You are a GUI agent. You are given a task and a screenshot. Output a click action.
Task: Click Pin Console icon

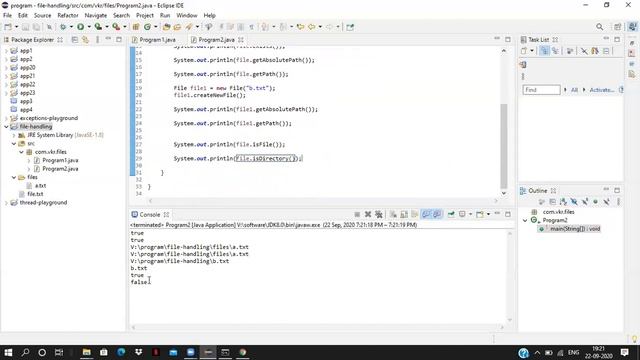(x=451, y=214)
